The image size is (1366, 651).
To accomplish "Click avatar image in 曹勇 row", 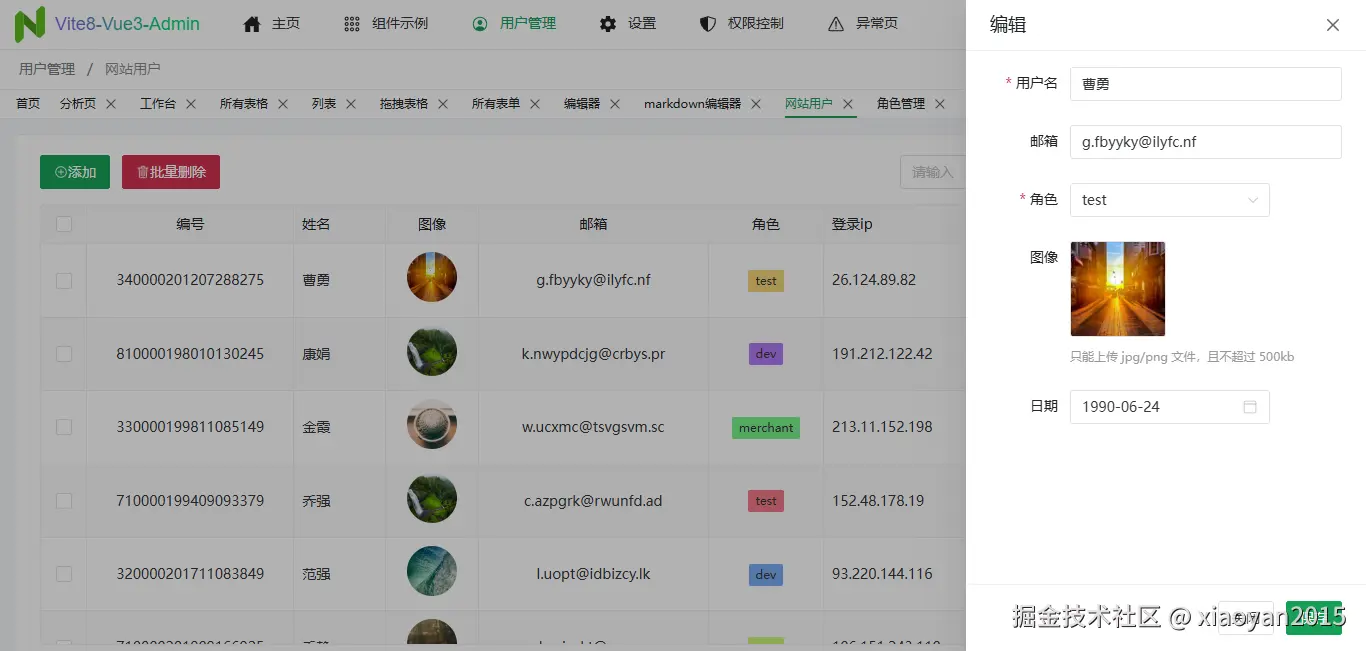I will pyautogui.click(x=432, y=277).
